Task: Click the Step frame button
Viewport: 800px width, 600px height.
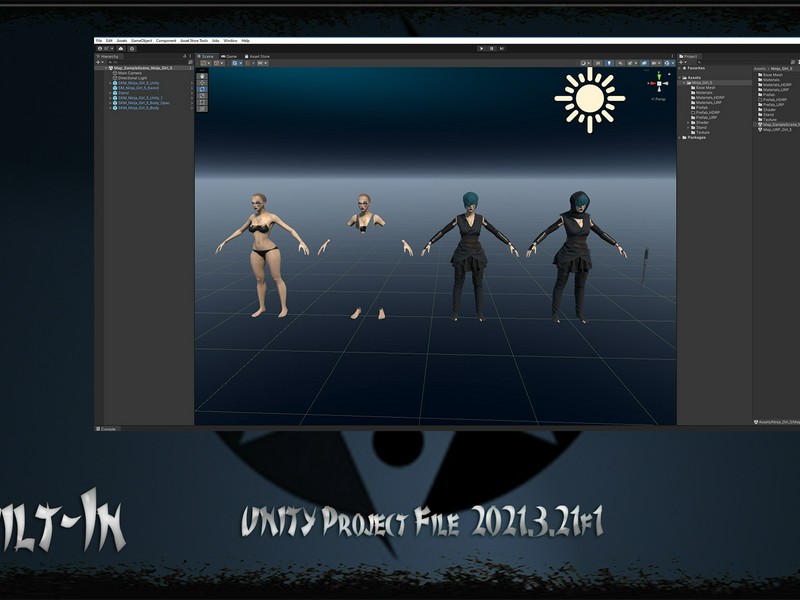Action: 502,48
